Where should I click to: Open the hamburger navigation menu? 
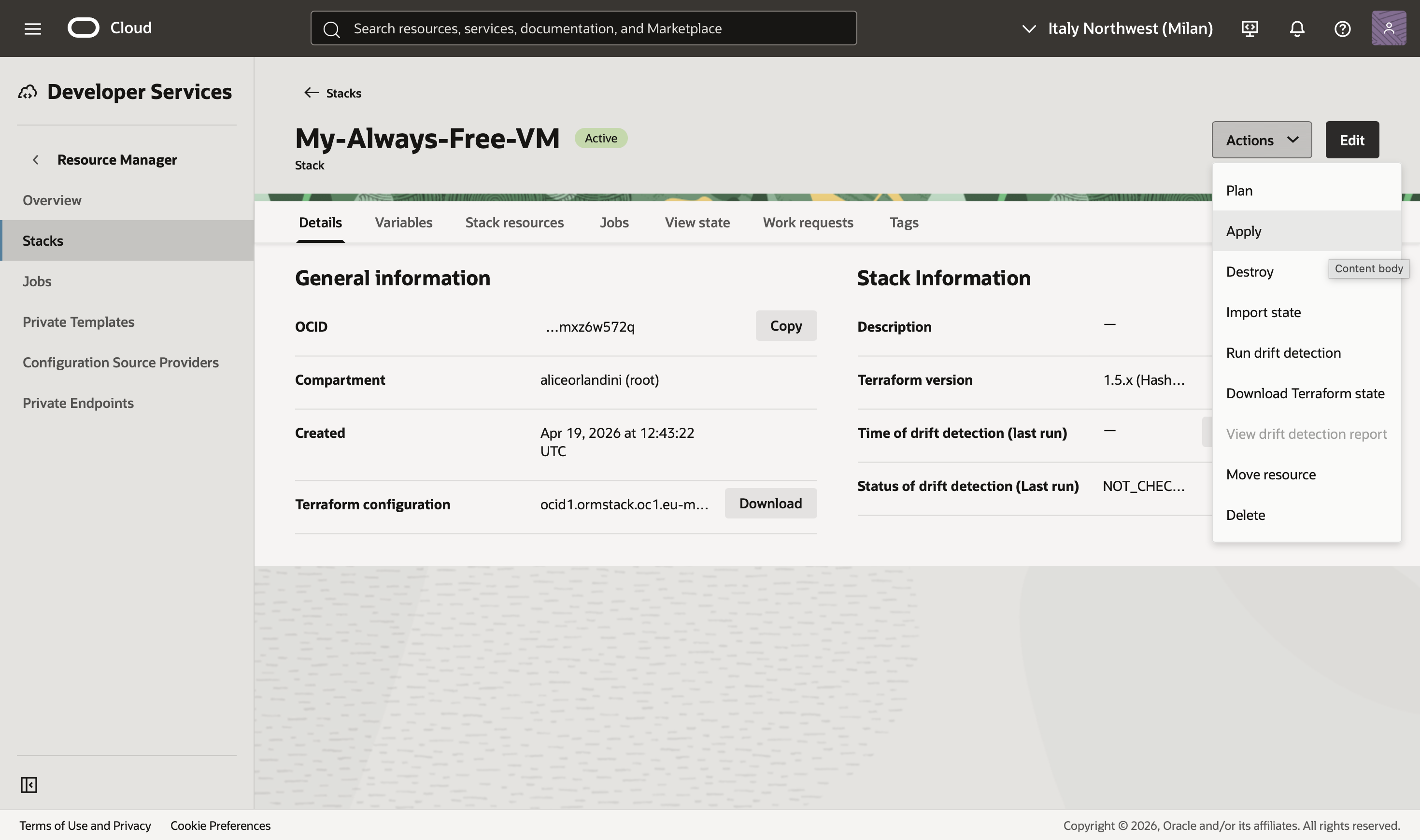[x=33, y=28]
